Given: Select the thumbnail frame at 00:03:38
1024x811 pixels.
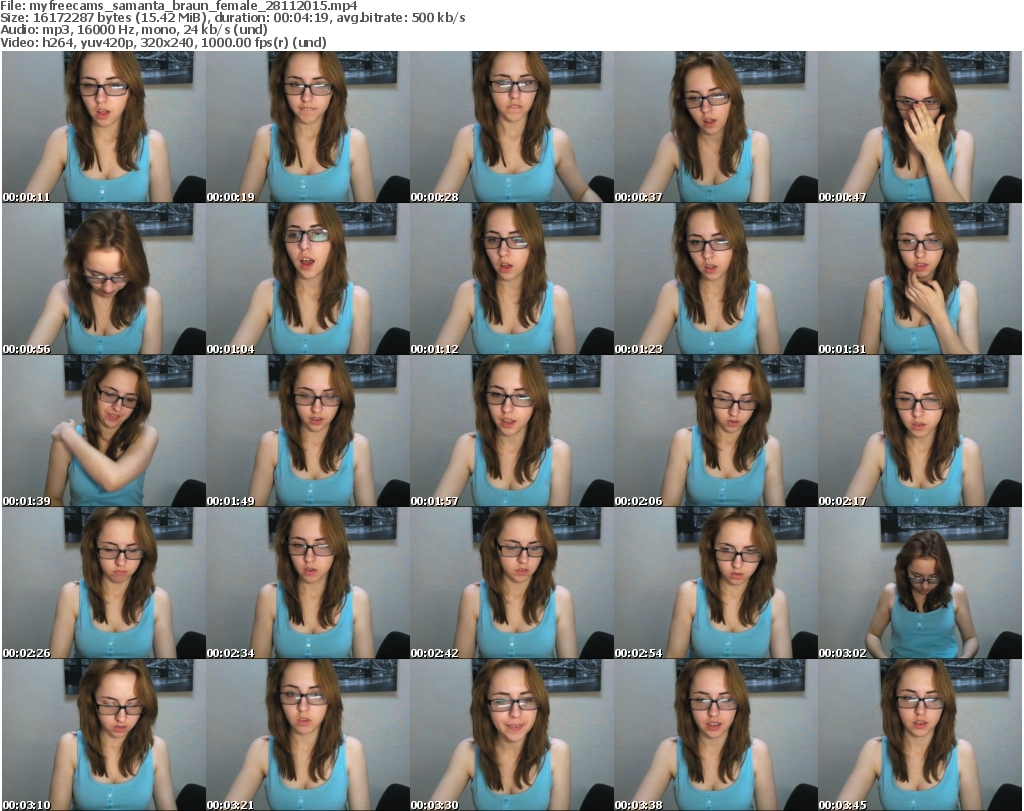Looking at the screenshot, I should (x=716, y=735).
